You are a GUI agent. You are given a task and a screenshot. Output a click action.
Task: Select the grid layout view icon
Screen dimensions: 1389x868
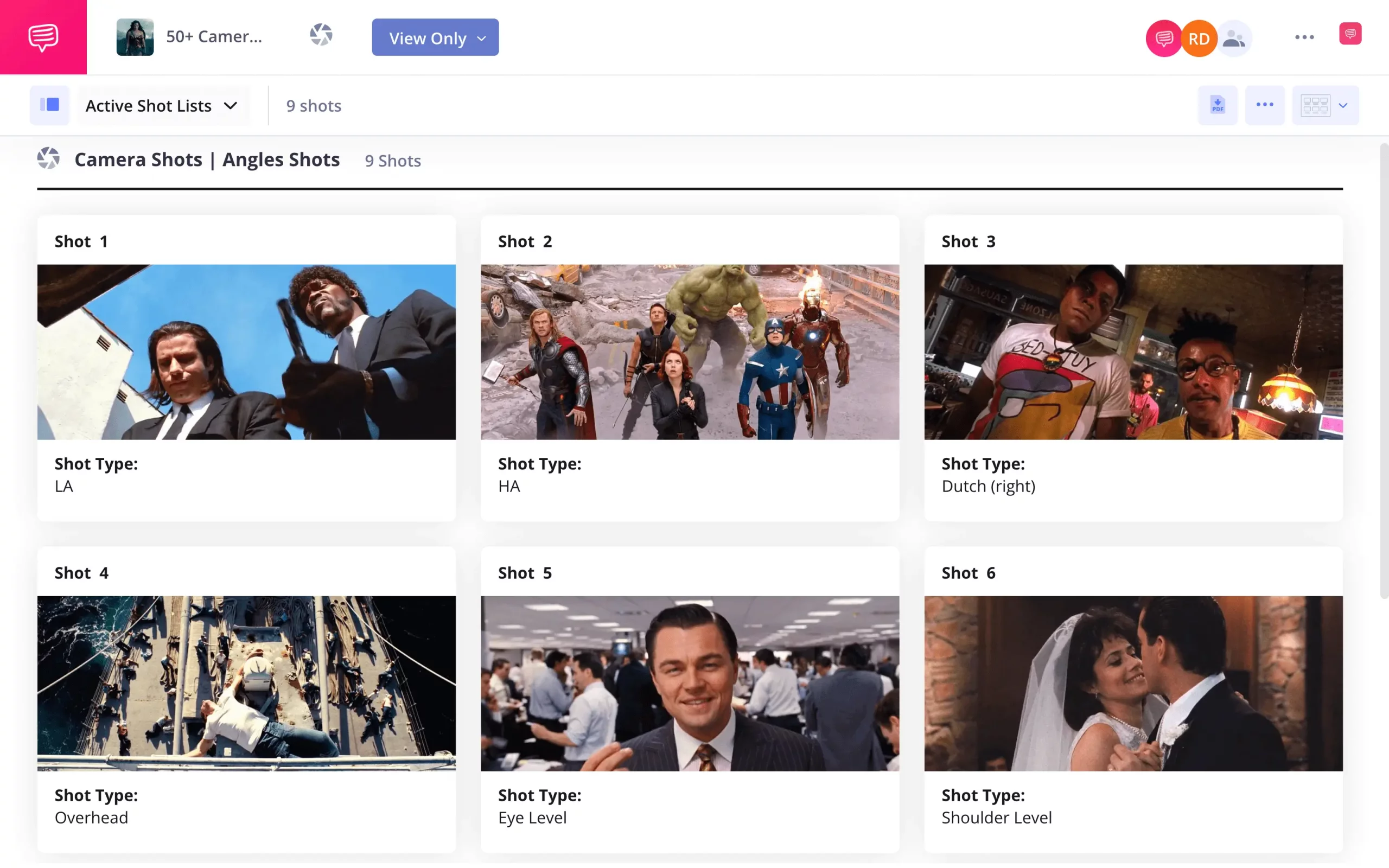[x=1315, y=106]
